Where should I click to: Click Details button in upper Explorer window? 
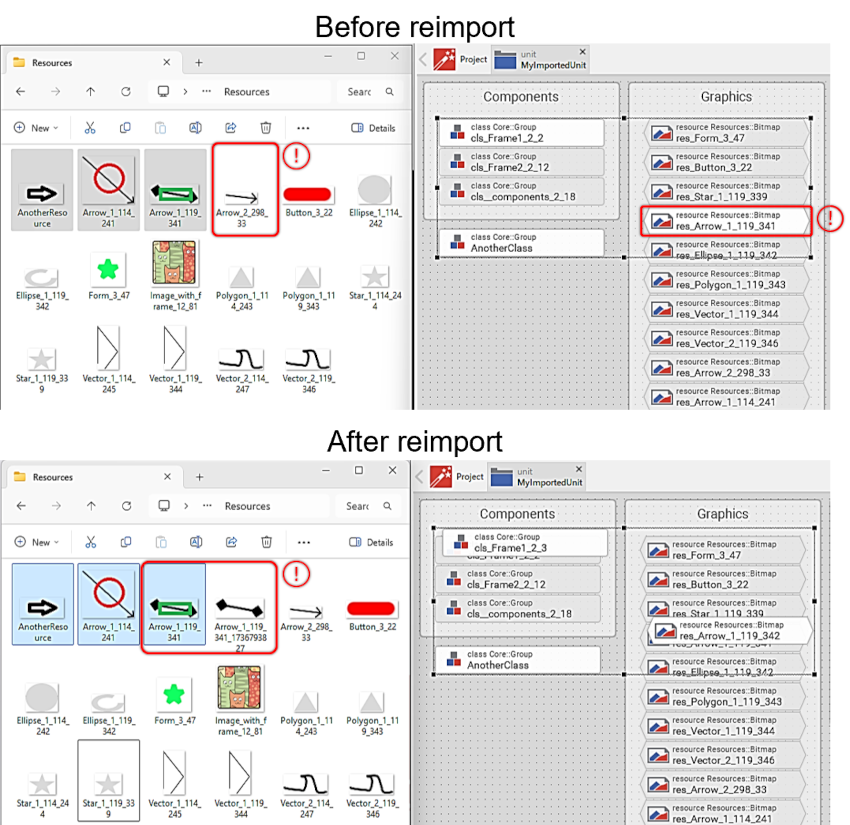pos(373,128)
